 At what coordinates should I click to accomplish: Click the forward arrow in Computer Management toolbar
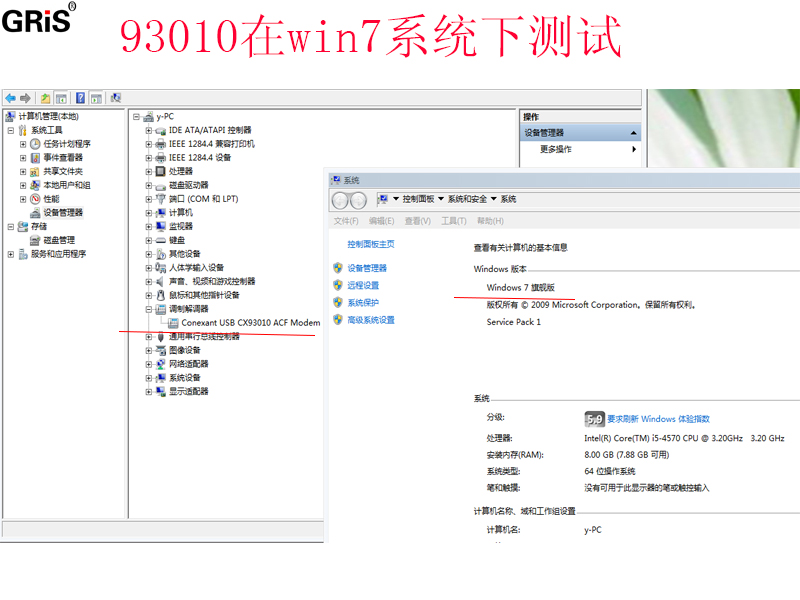tap(26, 98)
